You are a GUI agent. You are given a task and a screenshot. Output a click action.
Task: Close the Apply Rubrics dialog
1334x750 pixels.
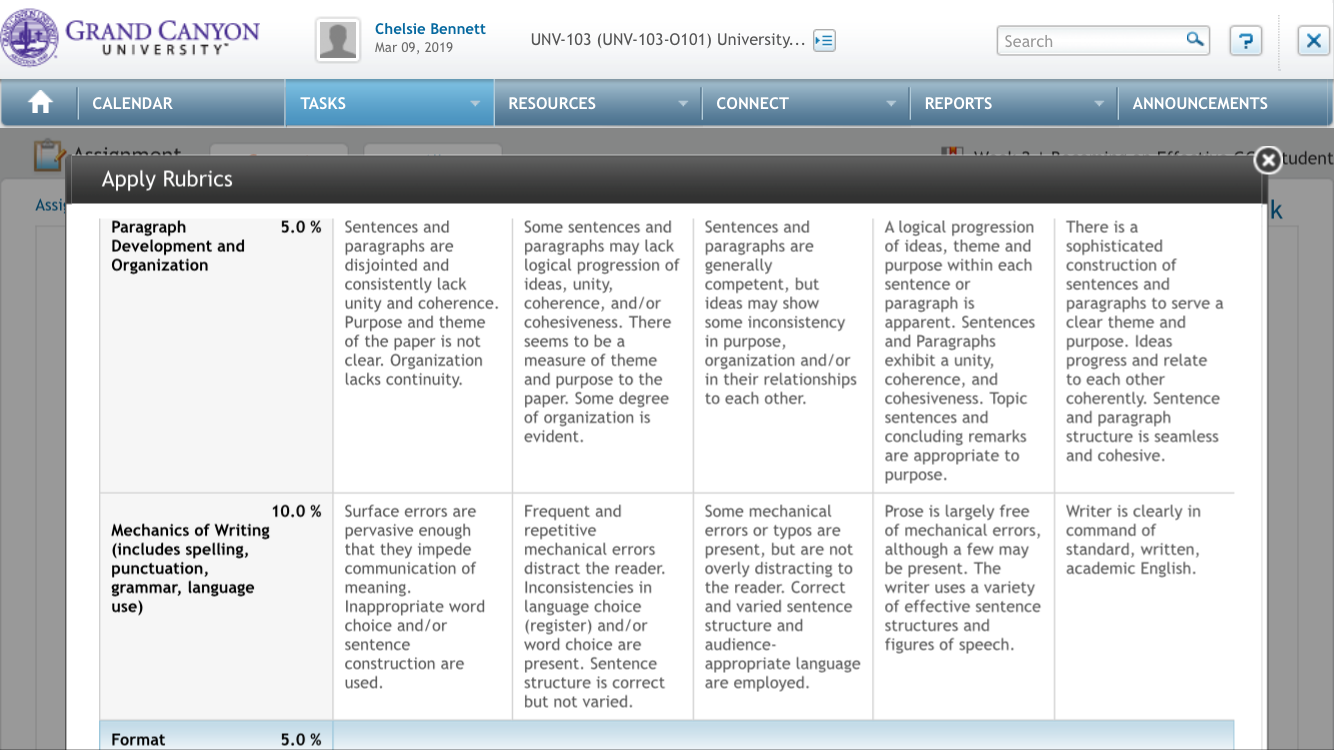[x=1268, y=159]
